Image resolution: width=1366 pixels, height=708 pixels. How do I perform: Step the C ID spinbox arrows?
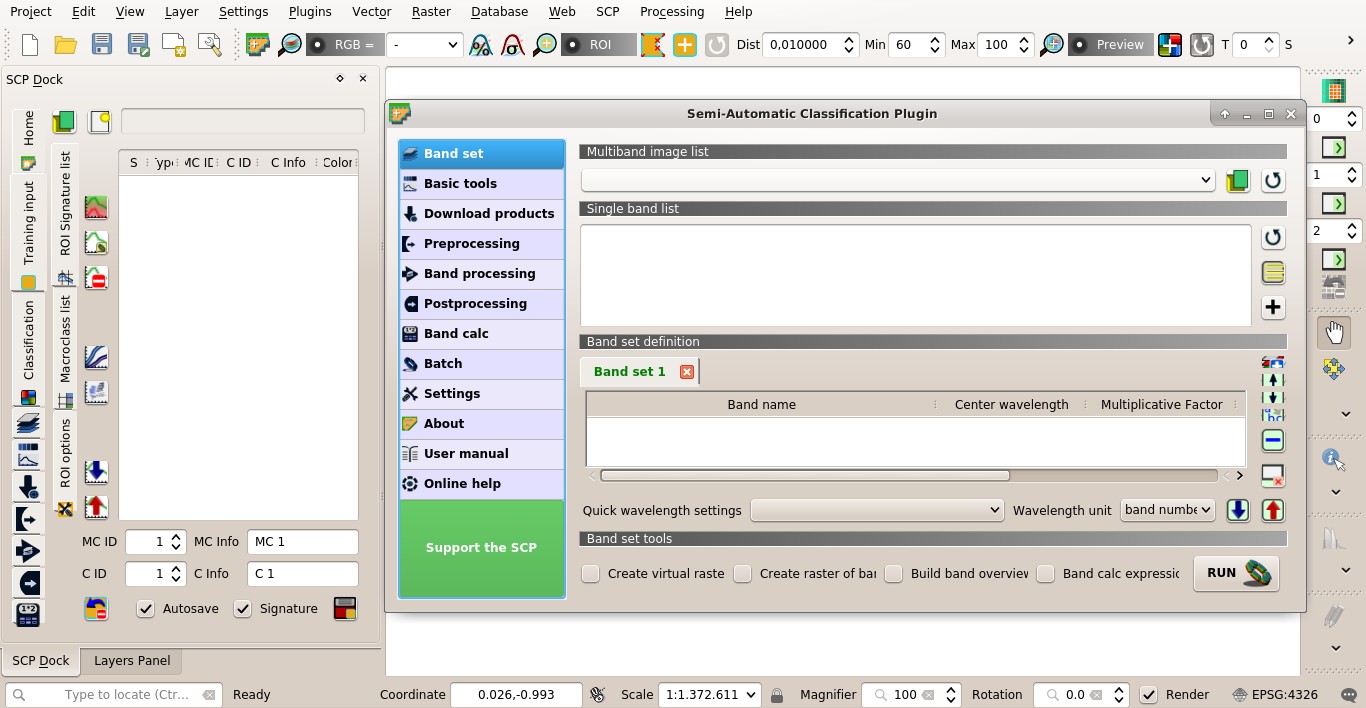(176, 573)
